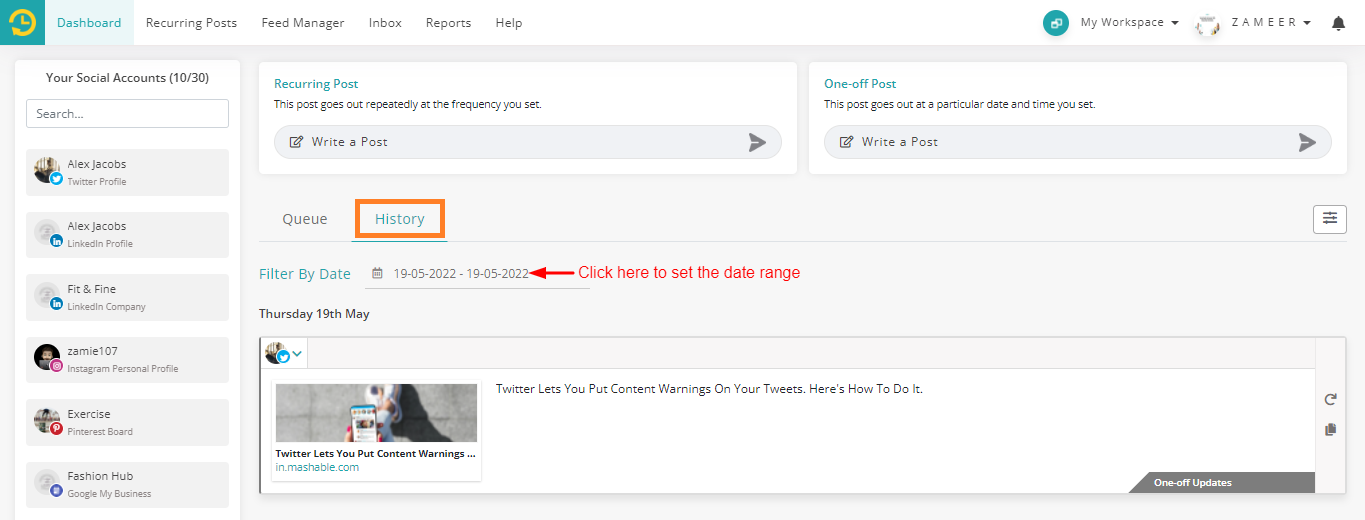Open the in.mashable.com link
The image size is (1365, 520).
click(317, 467)
